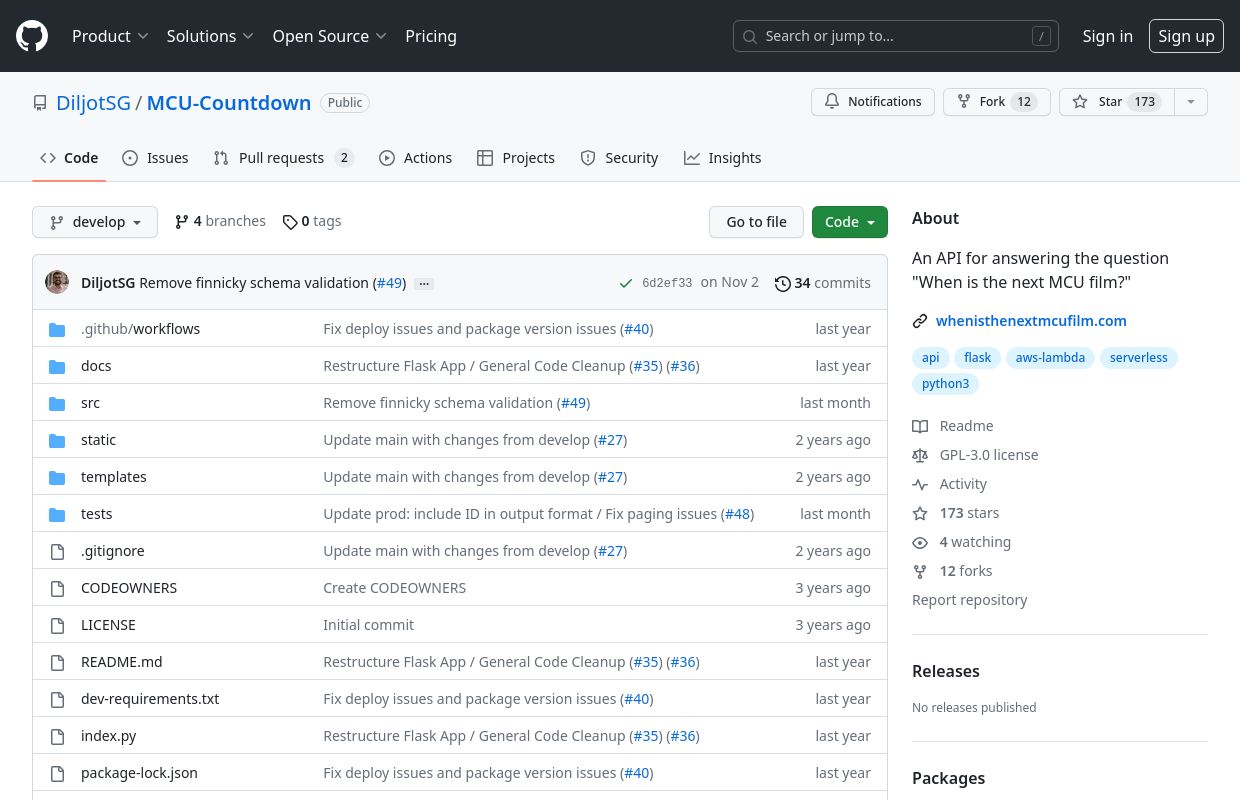The image size is (1240, 800).
Task: Click the ellipsis commit message expander
Action: [424, 283]
